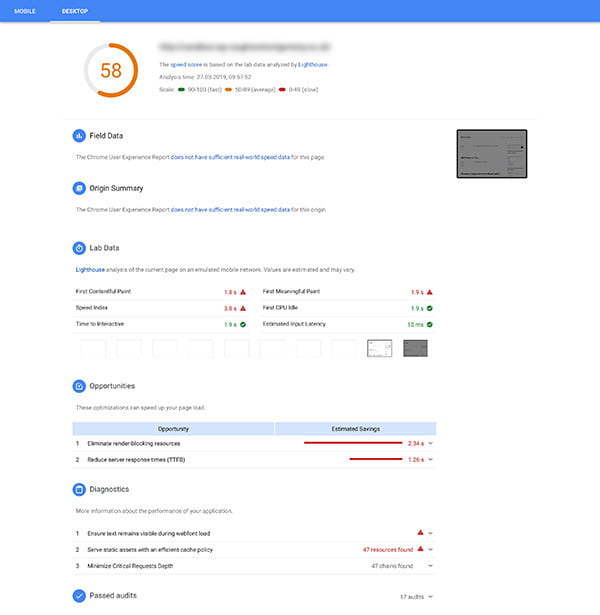The width and height of the screenshot is (600, 615).
Task: Click the Opportunity column header
Action: click(173, 429)
